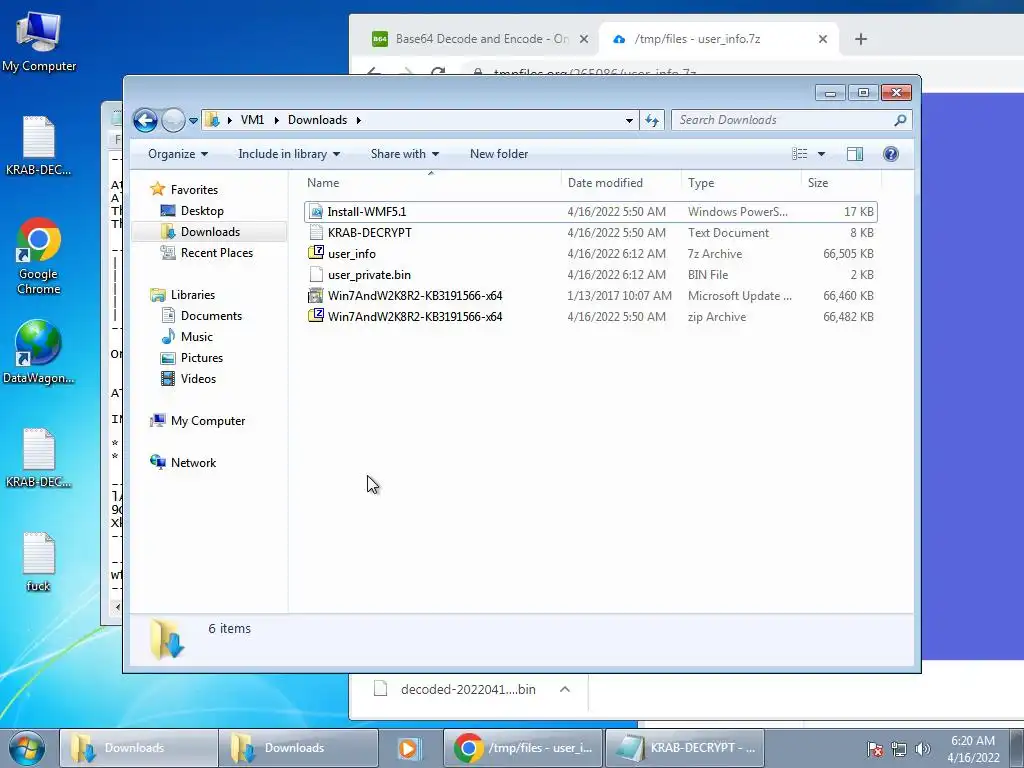Change your view icon in toolbar
The height and width of the screenshot is (768, 1024).
coord(799,154)
